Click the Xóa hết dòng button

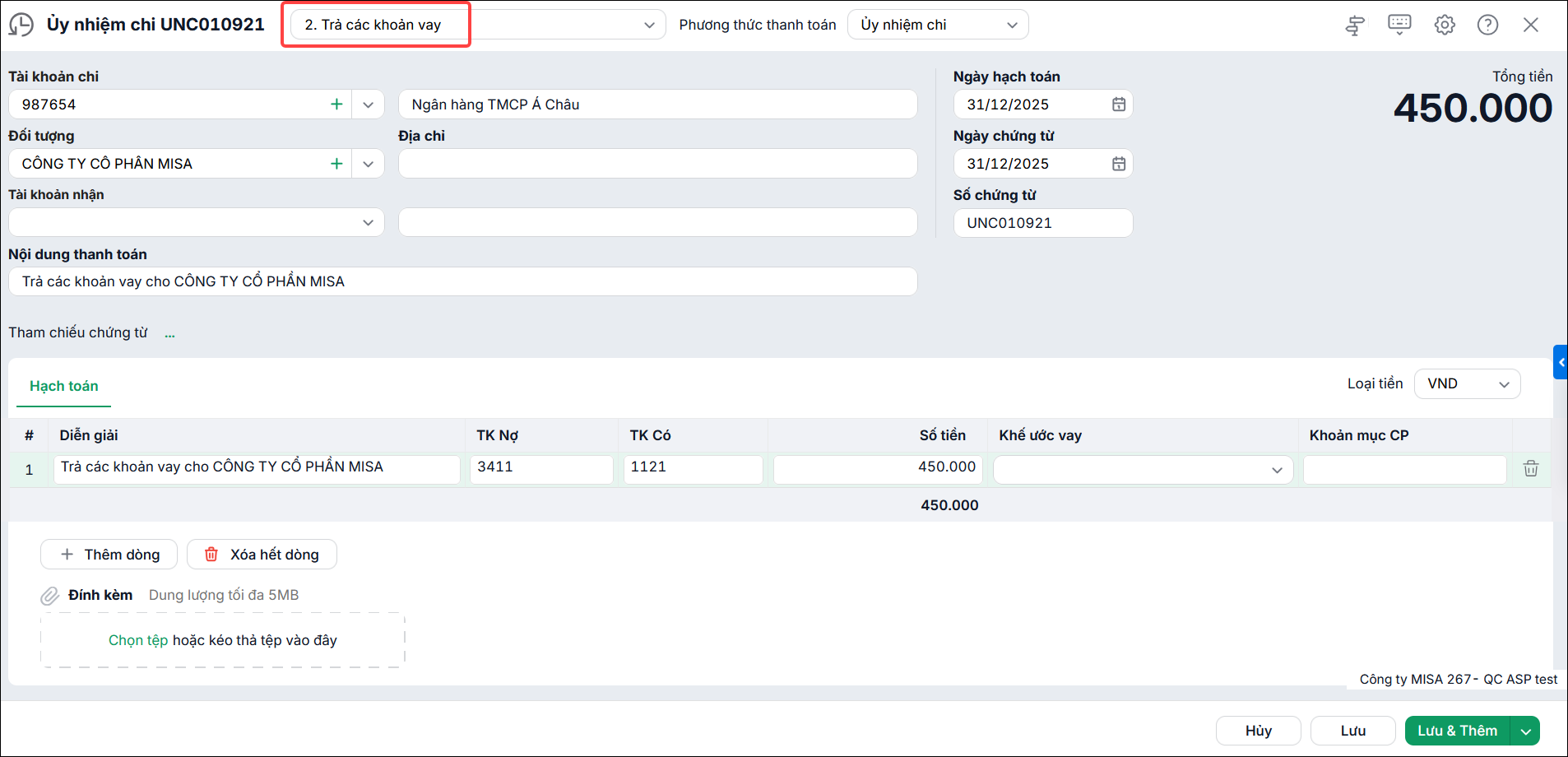tap(262, 555)
